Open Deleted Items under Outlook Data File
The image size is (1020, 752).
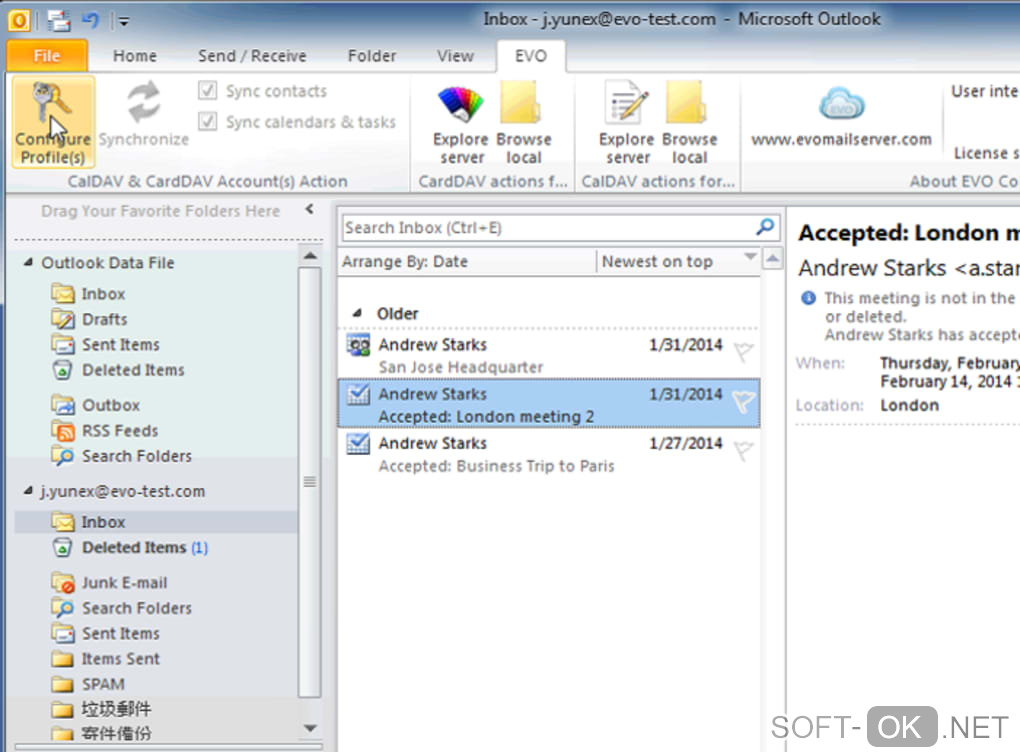[133, 370]
